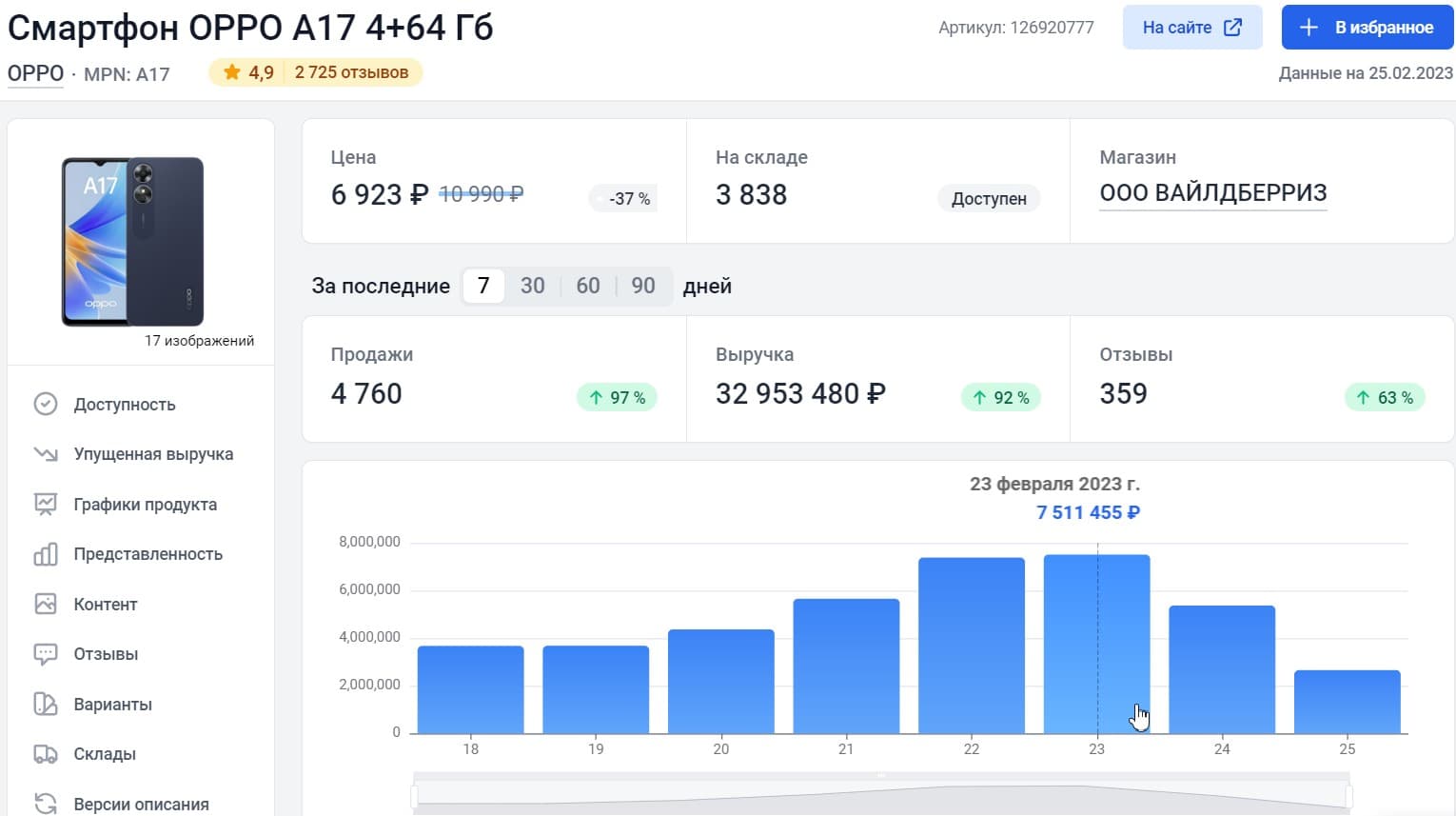Click the left handle of chart range slider
Screen dimensions: 1456x816
pos(415,796)
